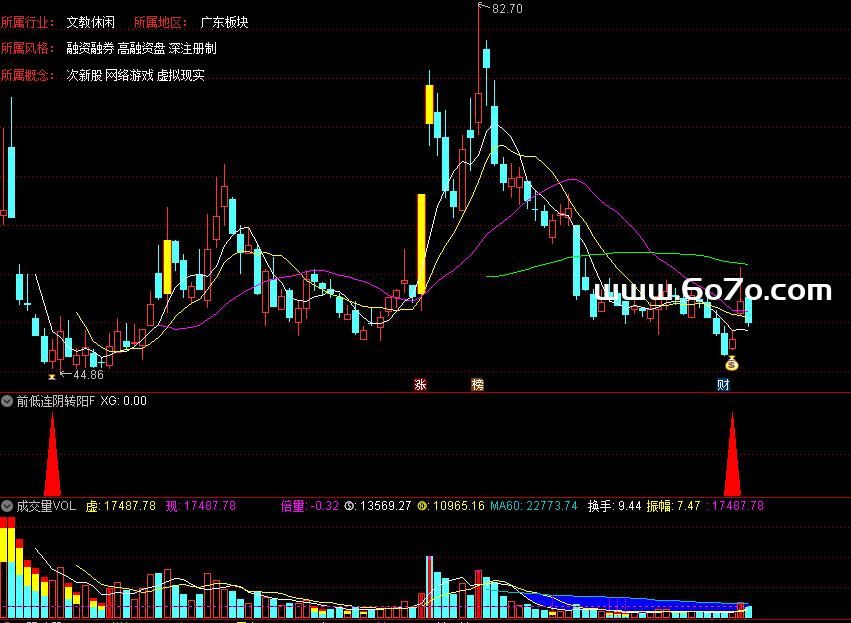Open the 广东板块 region link

tap(224, 22)
